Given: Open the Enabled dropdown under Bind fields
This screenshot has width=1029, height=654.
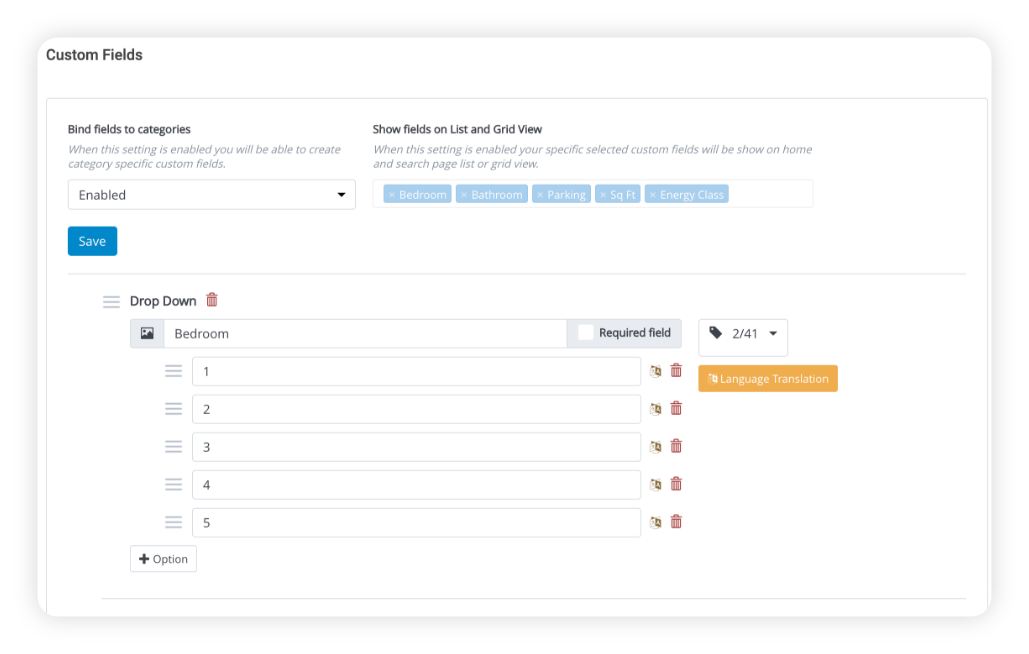Looking at the screenshot, I should click(x=211, y=194).
